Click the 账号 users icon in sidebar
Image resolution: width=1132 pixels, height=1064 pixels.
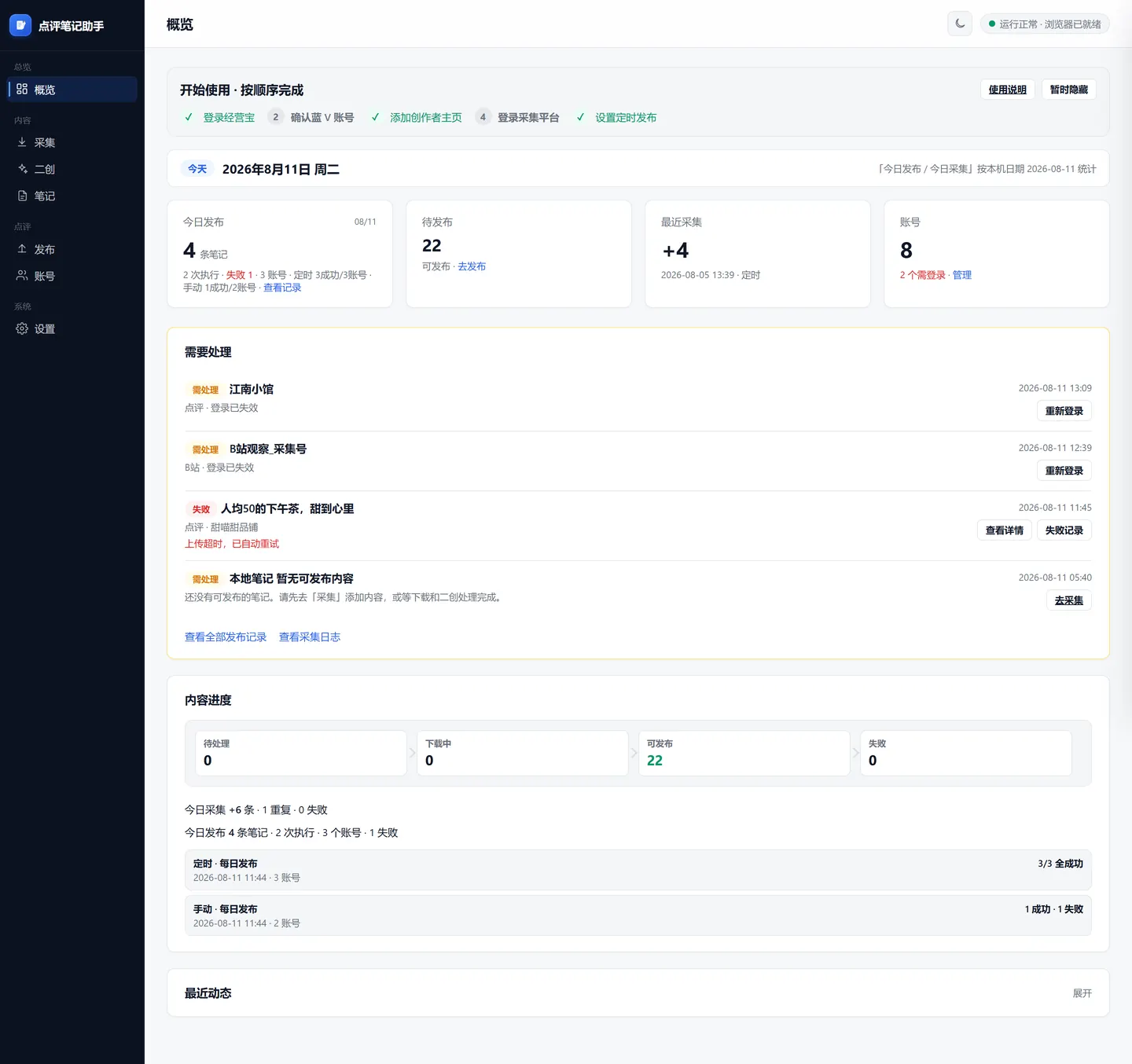[22, 276]
